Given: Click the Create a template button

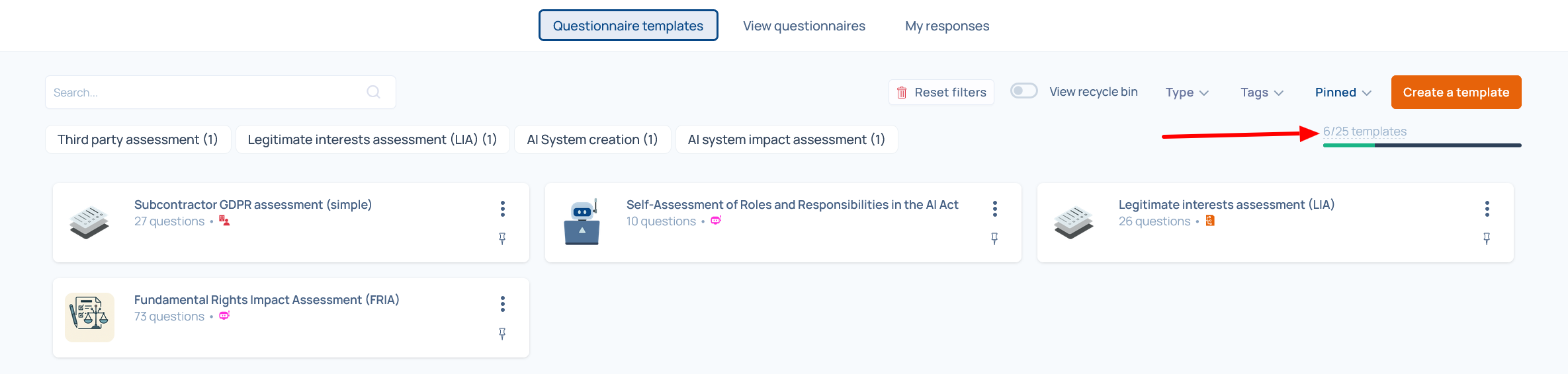Looking at the screenshot, I should 1456,93.
